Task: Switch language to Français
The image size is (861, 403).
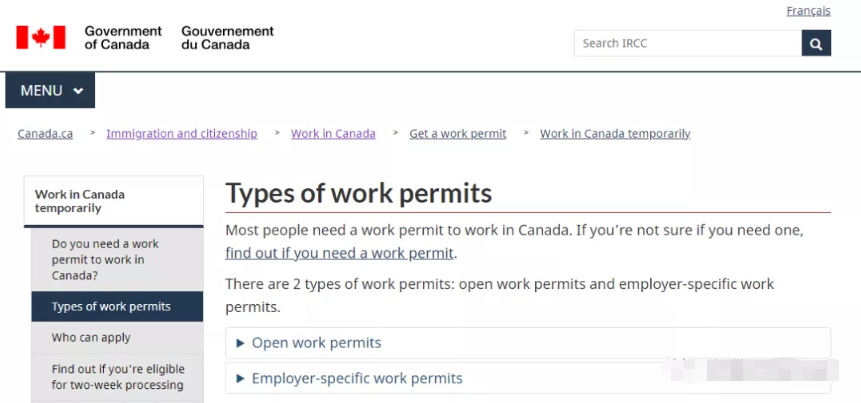Action: click(x=808, y=11)
